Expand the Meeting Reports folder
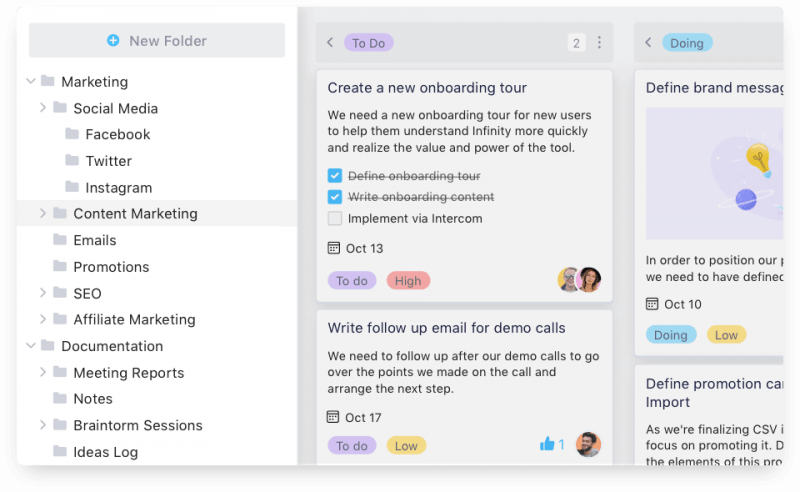The image size is (800, 492). click(x=43, y=372)
